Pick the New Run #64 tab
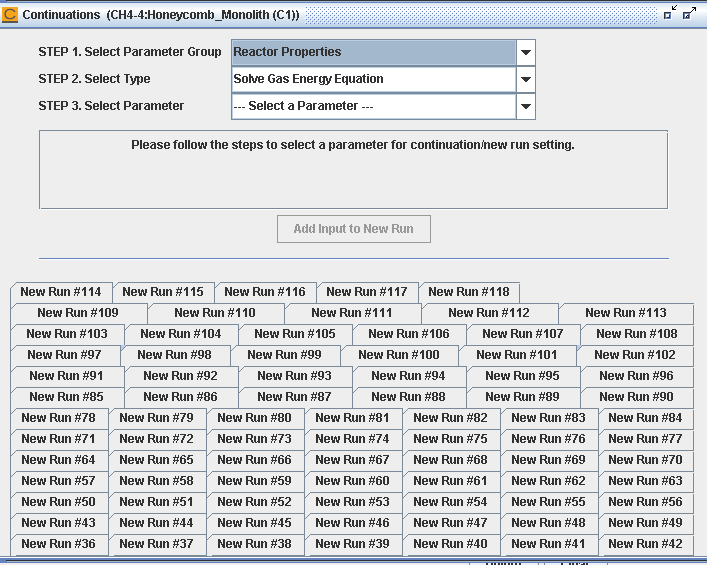Viewport: 707px width, 565px height. click(59, 460)
